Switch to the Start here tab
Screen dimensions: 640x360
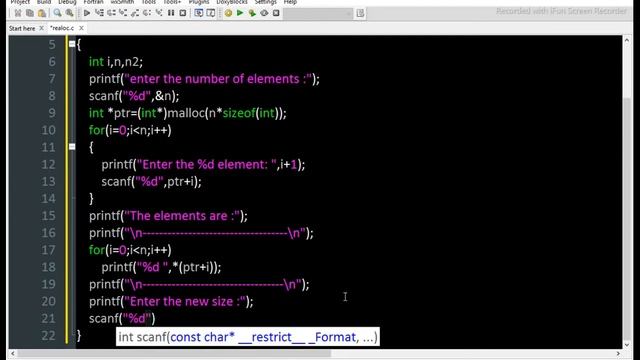22,28
